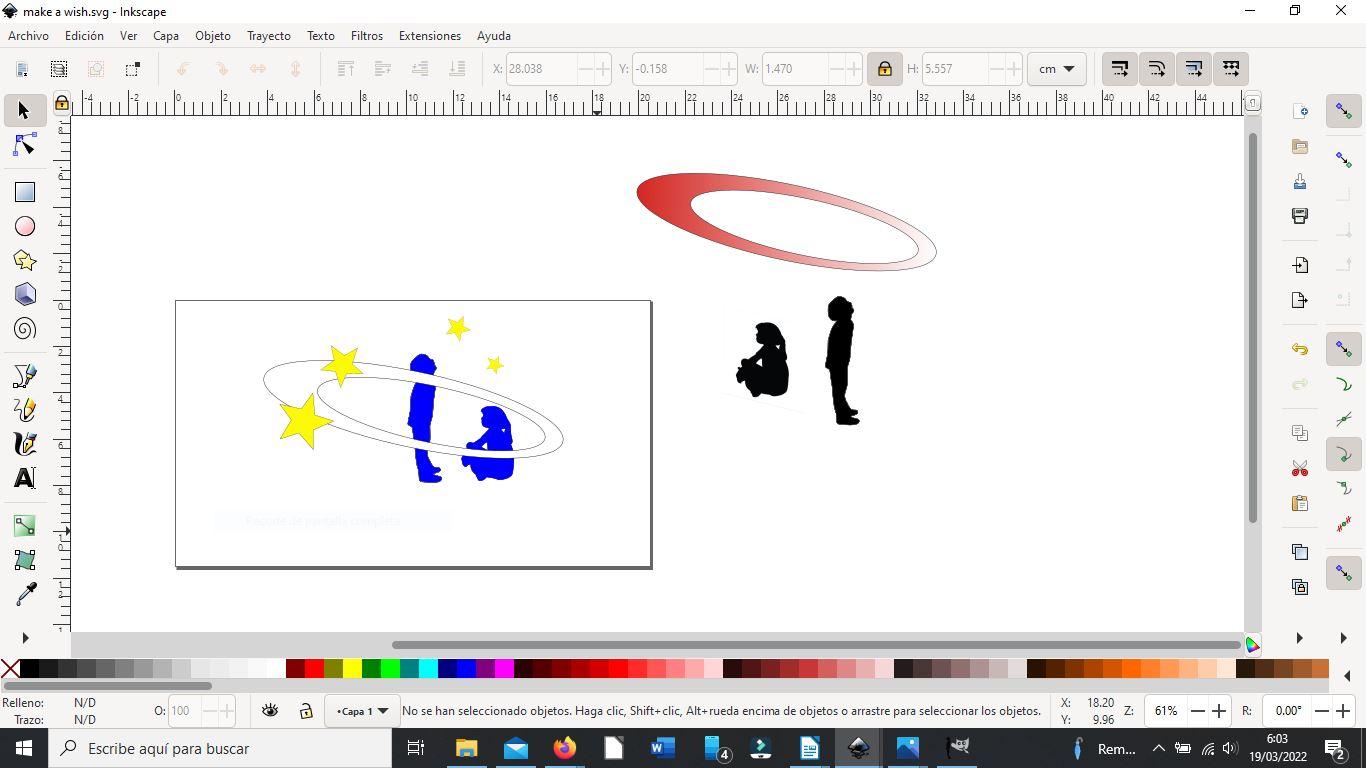The width and height of the screenshot is (1366, 768).
Task: Toggle moving gradients with objects
Action: [x=1194, y=69]
